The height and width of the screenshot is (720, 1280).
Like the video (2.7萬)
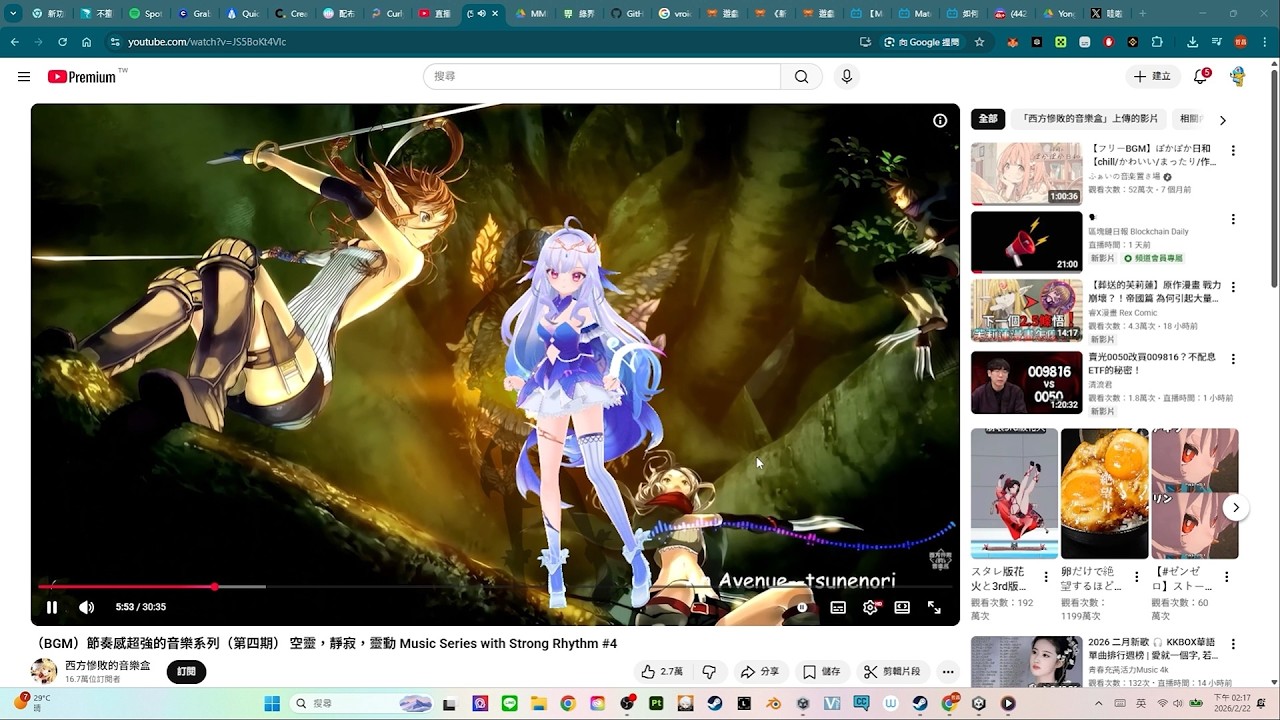tap(664, 672)
